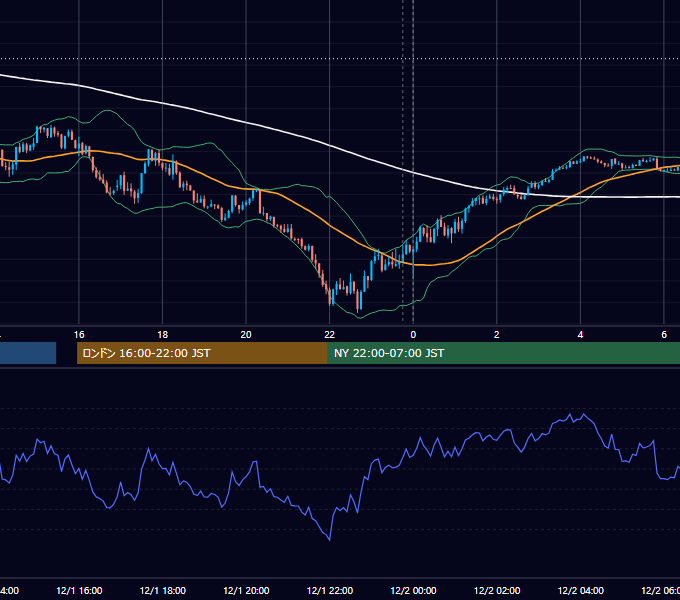Click the 12/1 16:00 time axis label
The width and height of the screenshot is (680, 600).
point(79,590)
